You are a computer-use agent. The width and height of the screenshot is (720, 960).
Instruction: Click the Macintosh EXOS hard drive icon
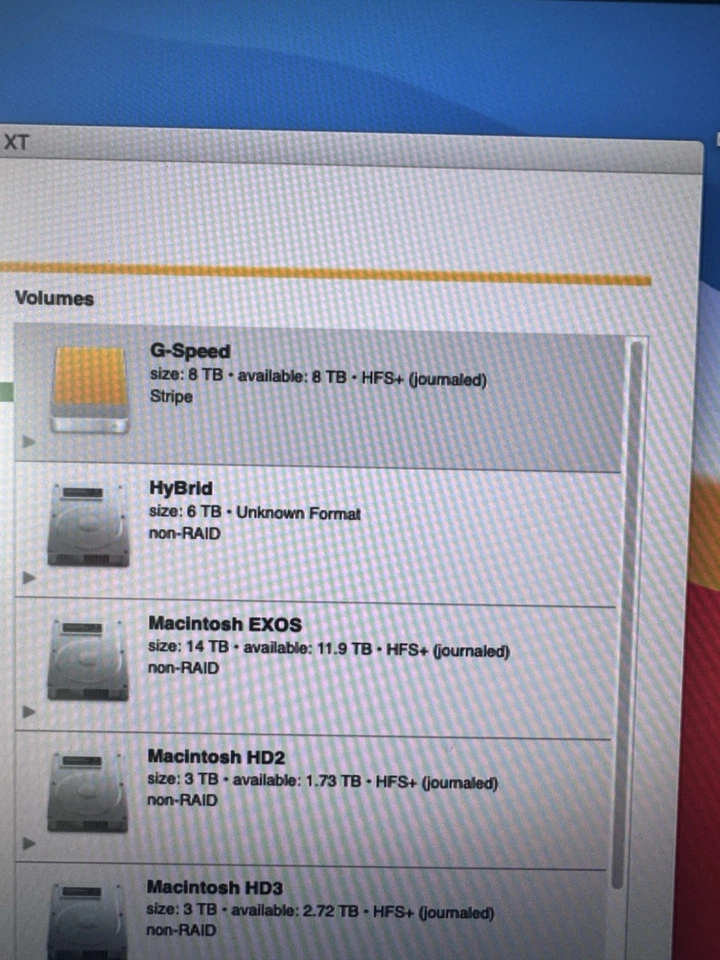pyautogui.click(x=88, y=659)
